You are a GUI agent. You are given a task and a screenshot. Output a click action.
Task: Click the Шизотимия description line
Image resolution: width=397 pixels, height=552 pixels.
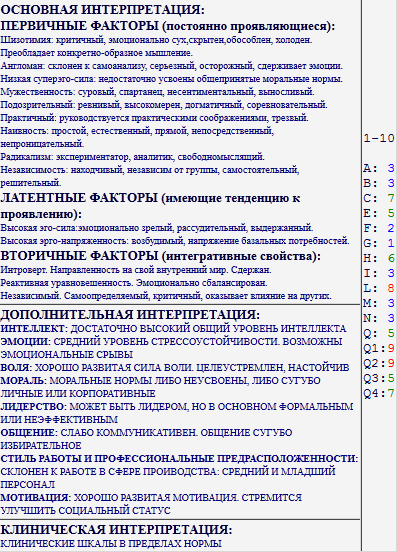pyautogui.click(x=156, y=40)
